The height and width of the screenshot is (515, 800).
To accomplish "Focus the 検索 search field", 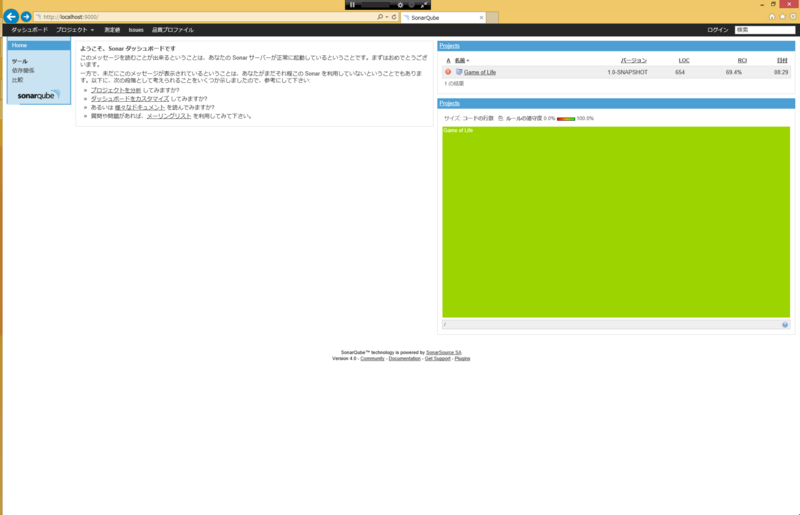I will click(x=764, y=30).
